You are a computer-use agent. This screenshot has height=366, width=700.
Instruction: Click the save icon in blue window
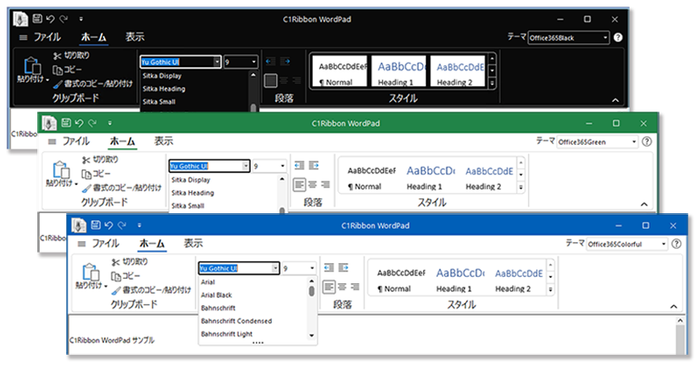95,225
